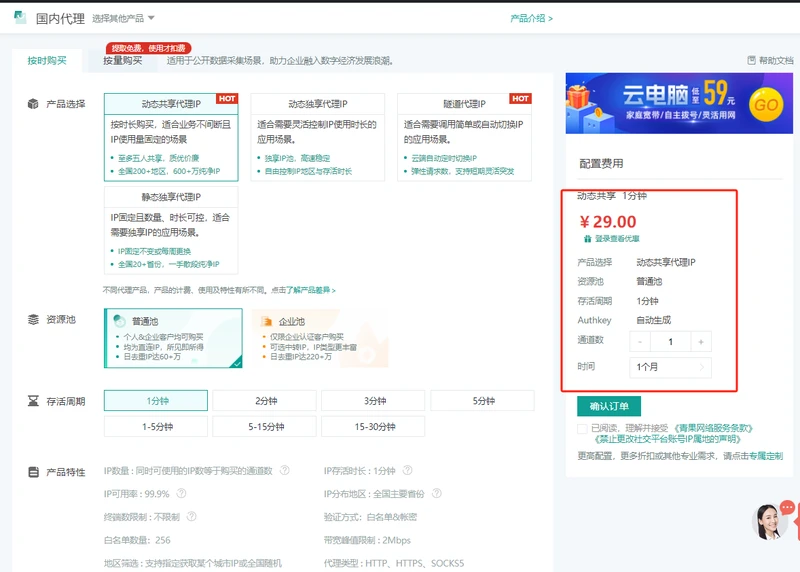The height and width of the screenshot is (572, 800).
Task: Click the 企业池 card icon
Action: 266,321
